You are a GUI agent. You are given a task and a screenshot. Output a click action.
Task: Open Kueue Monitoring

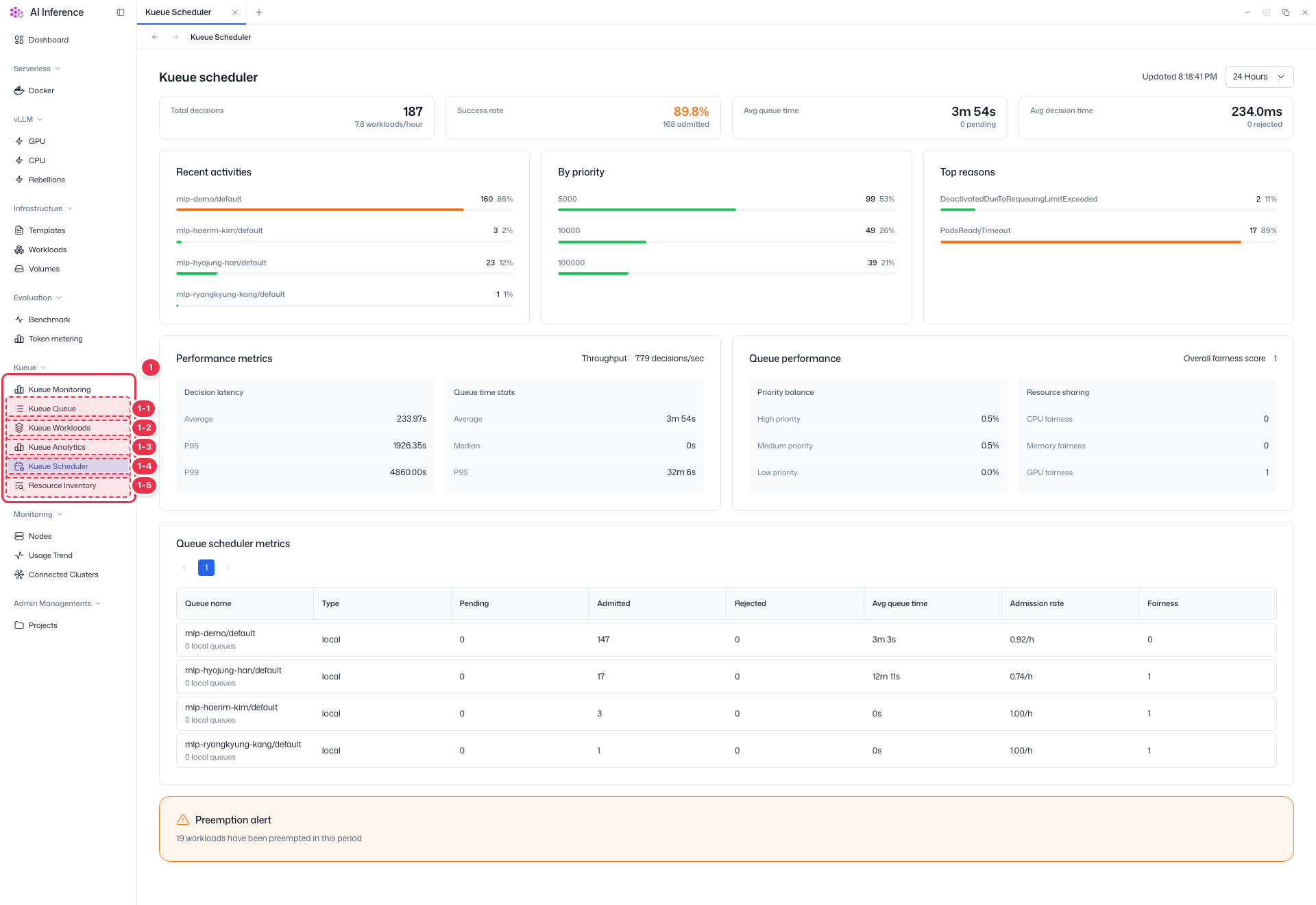tap(60, 389)
